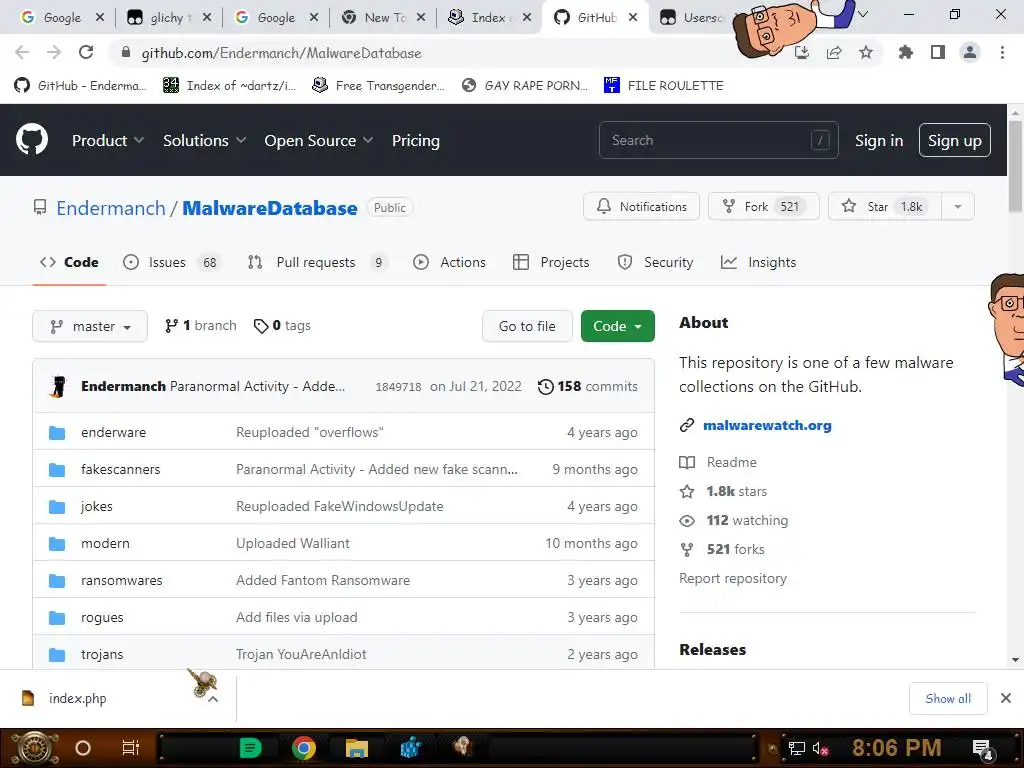Image resolution: width=1024 pixels, height=768 pixels.
Task: Open the malwarewatch.org link
Action: tap(767, 425)
